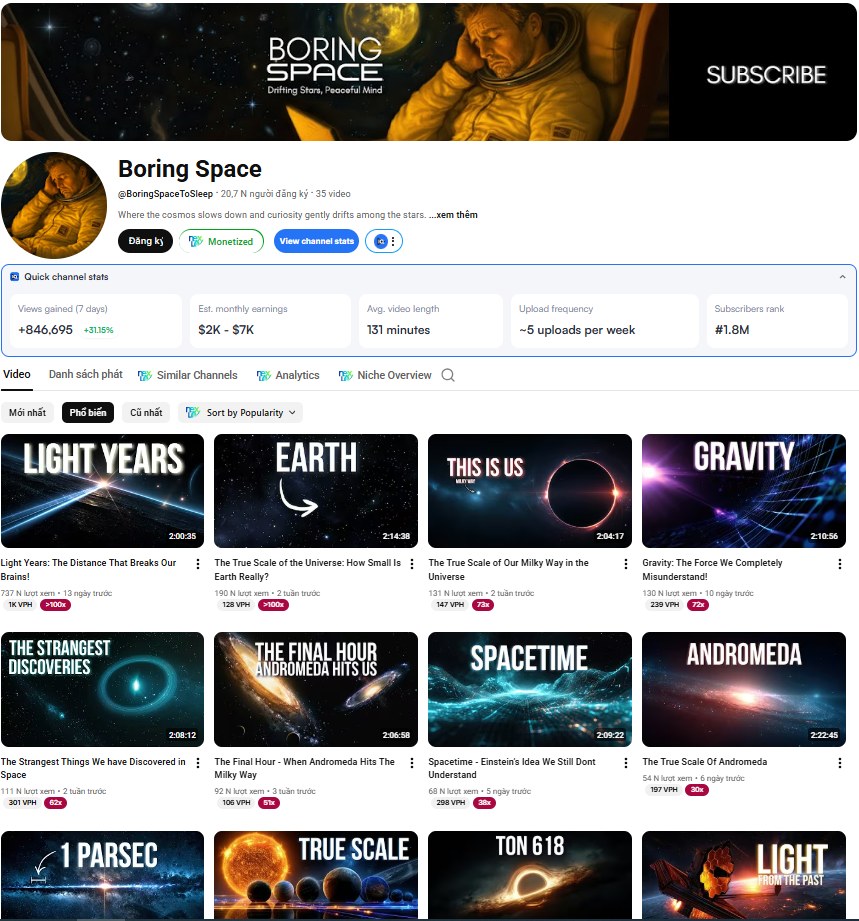This screenshot has height=921, width=859.
Task: Click the three-dot menu next to blue extension icon
Action: (393, 241)
